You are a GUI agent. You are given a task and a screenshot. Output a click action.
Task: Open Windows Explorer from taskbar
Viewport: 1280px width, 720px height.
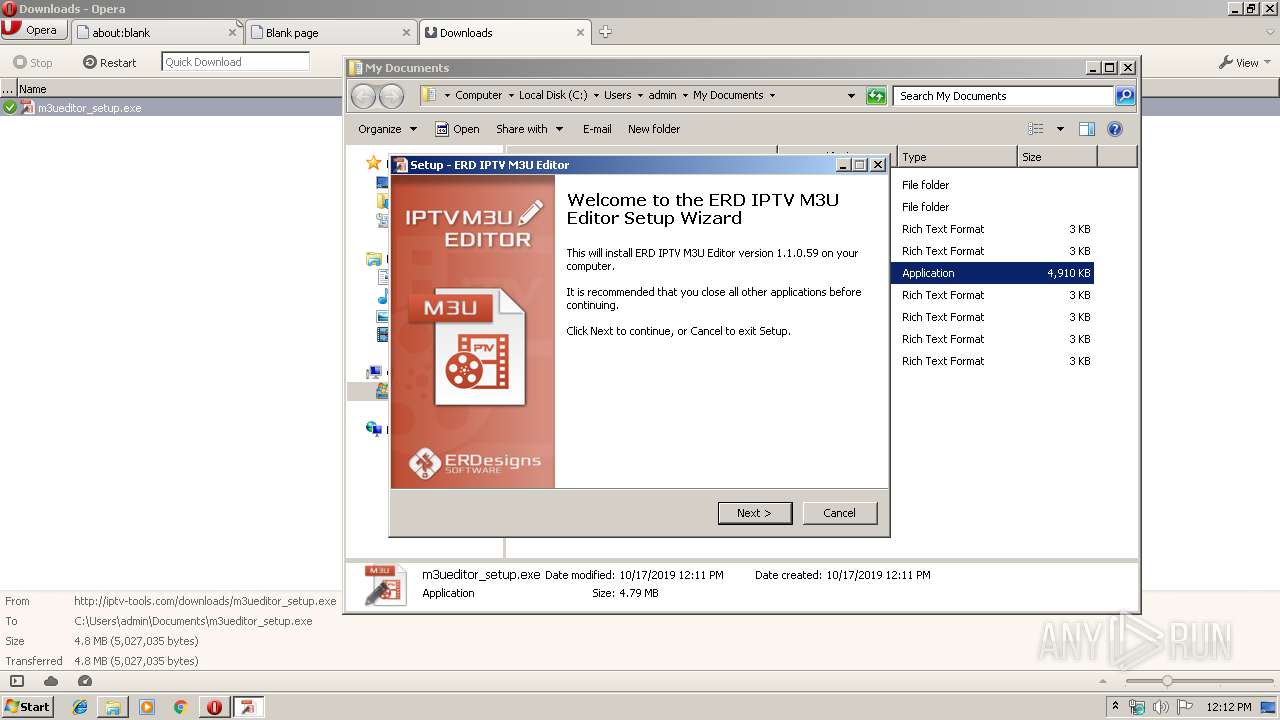coord(113,707)
